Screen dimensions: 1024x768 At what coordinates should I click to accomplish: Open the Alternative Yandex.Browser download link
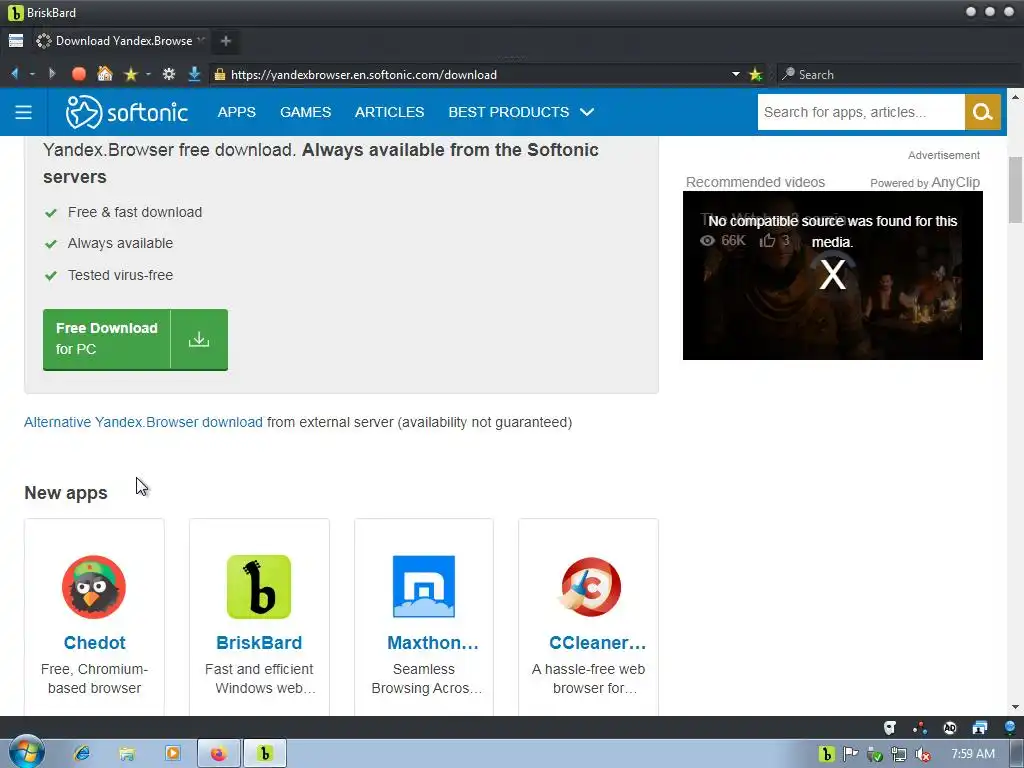143,422
